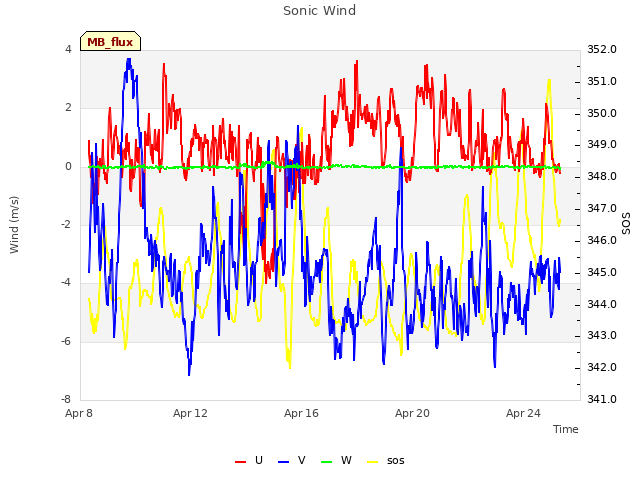Click the MB_flux label box
Image resolution: width=640 pixels, height=480 pixels.
110,41
